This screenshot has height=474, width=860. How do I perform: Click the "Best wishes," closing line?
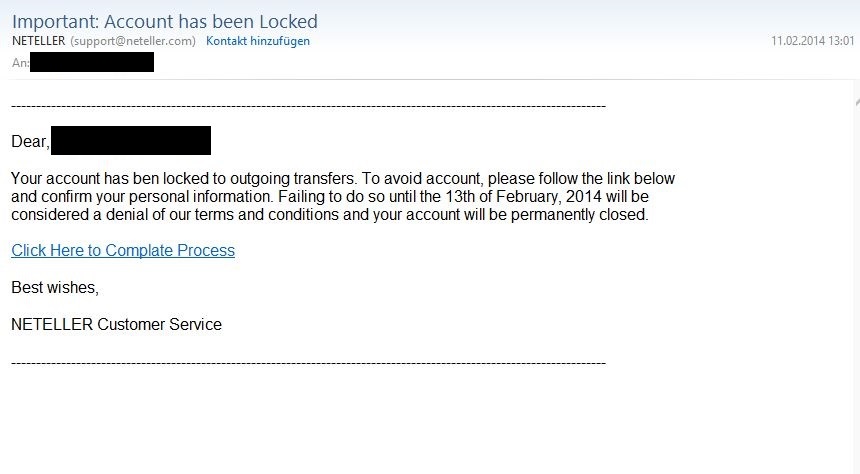55,287
